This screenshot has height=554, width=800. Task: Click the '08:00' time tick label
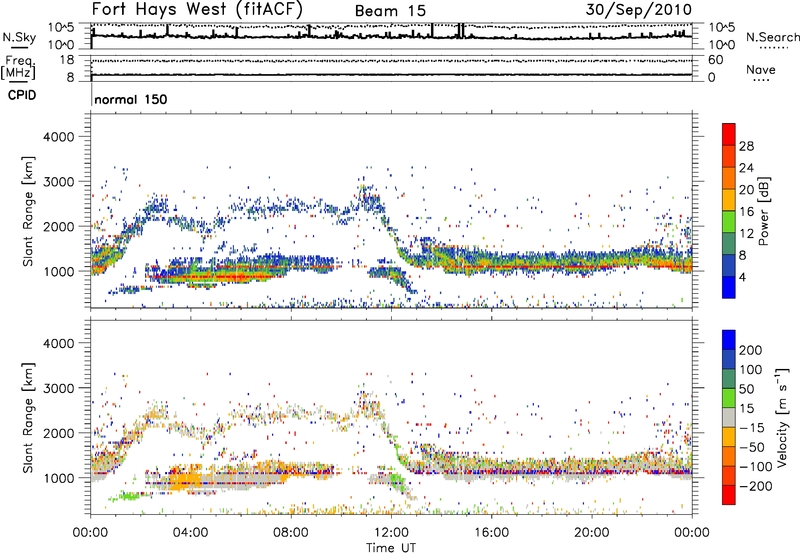coord(291,533)
